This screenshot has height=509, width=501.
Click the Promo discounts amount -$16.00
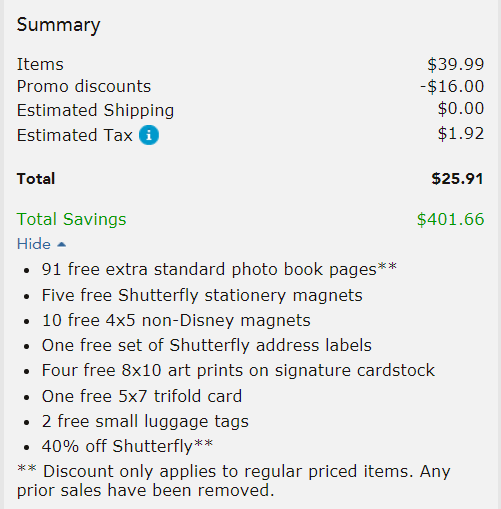tap(452, 86)
